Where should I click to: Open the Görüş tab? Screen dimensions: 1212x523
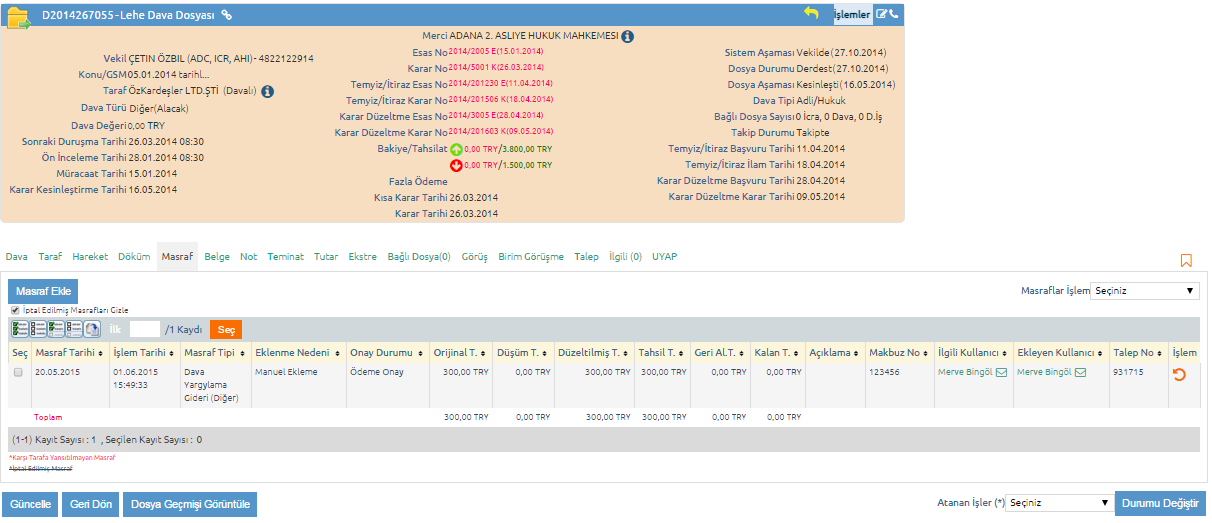tap(474, 257)
